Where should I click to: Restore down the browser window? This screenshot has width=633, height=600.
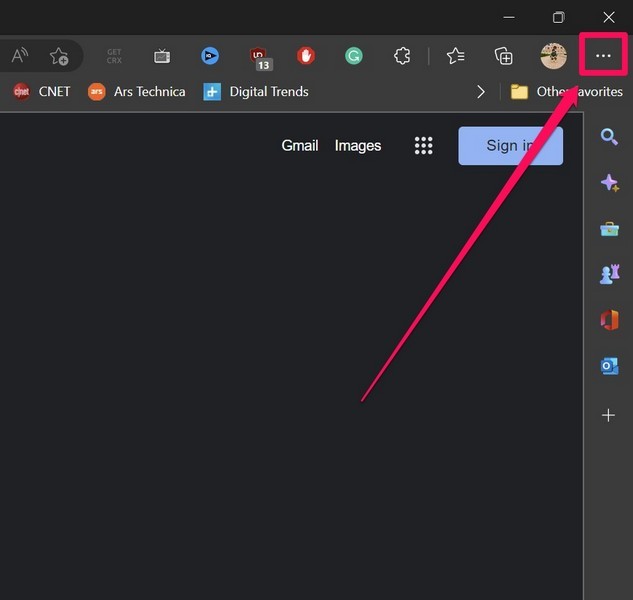tap(559, 17)
